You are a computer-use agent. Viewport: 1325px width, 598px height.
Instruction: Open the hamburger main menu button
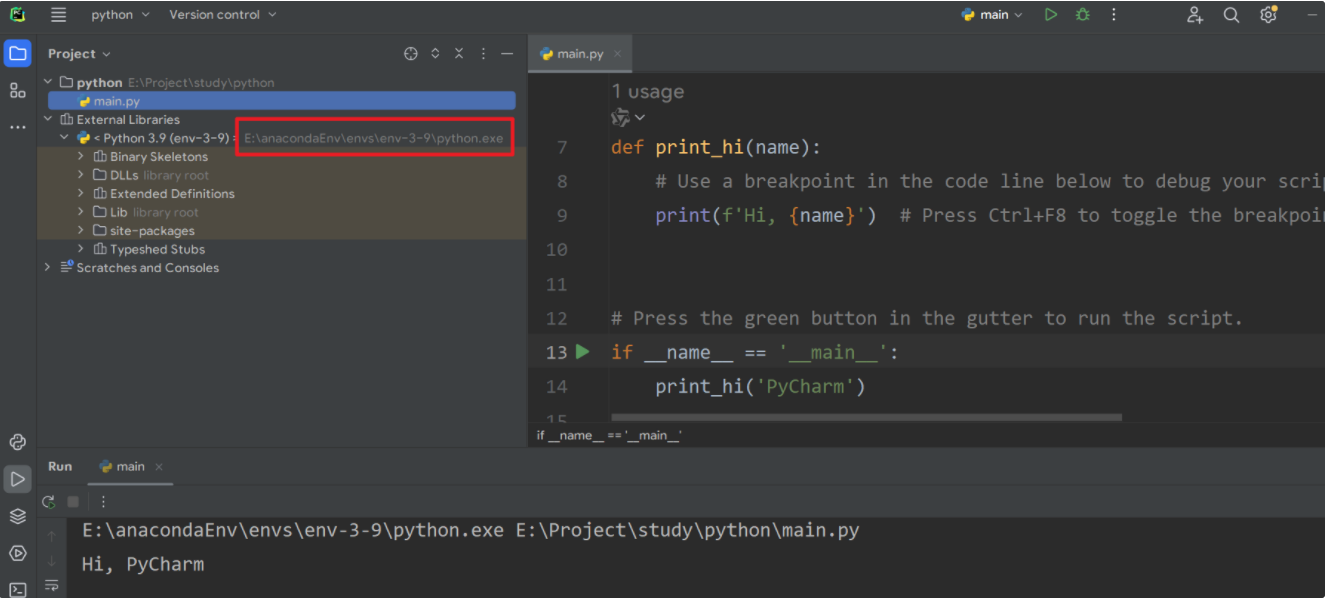tap(59, 15)
